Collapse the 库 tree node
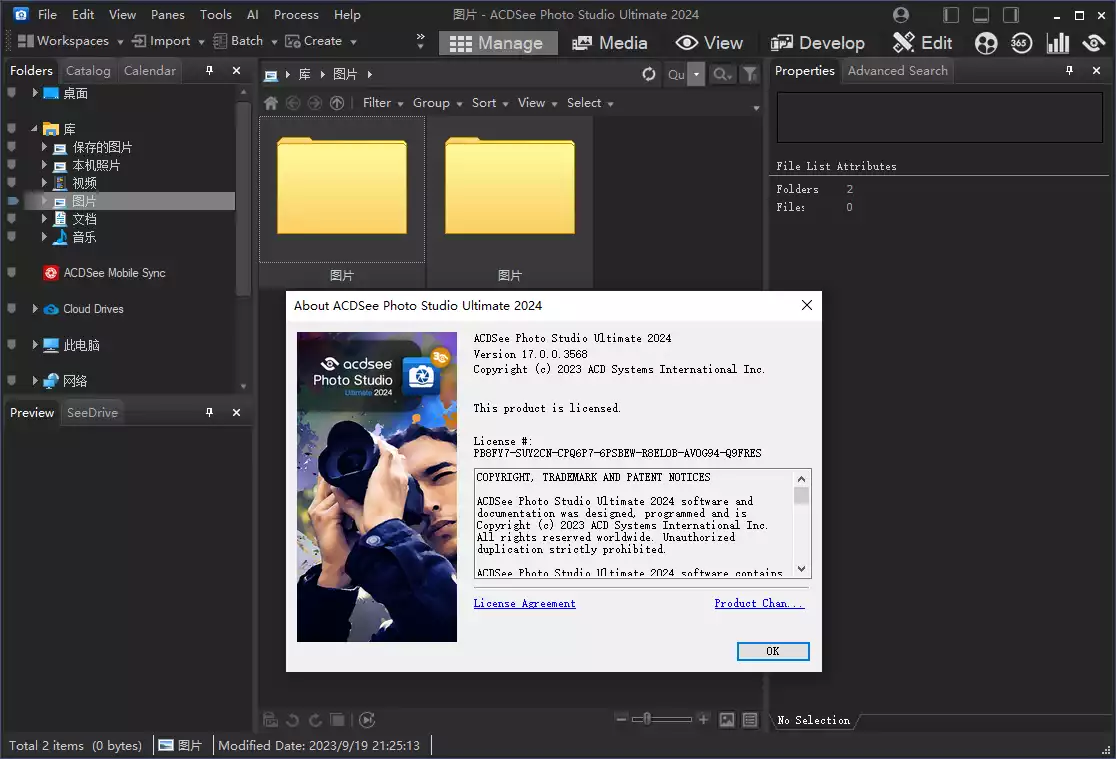Viewport: 1116px width, 759px height. 34,129
